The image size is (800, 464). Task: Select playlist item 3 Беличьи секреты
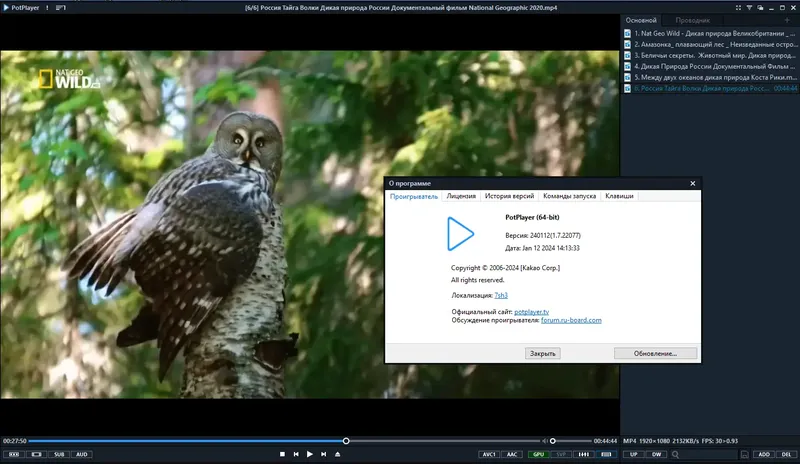click(x=710, y=55)
